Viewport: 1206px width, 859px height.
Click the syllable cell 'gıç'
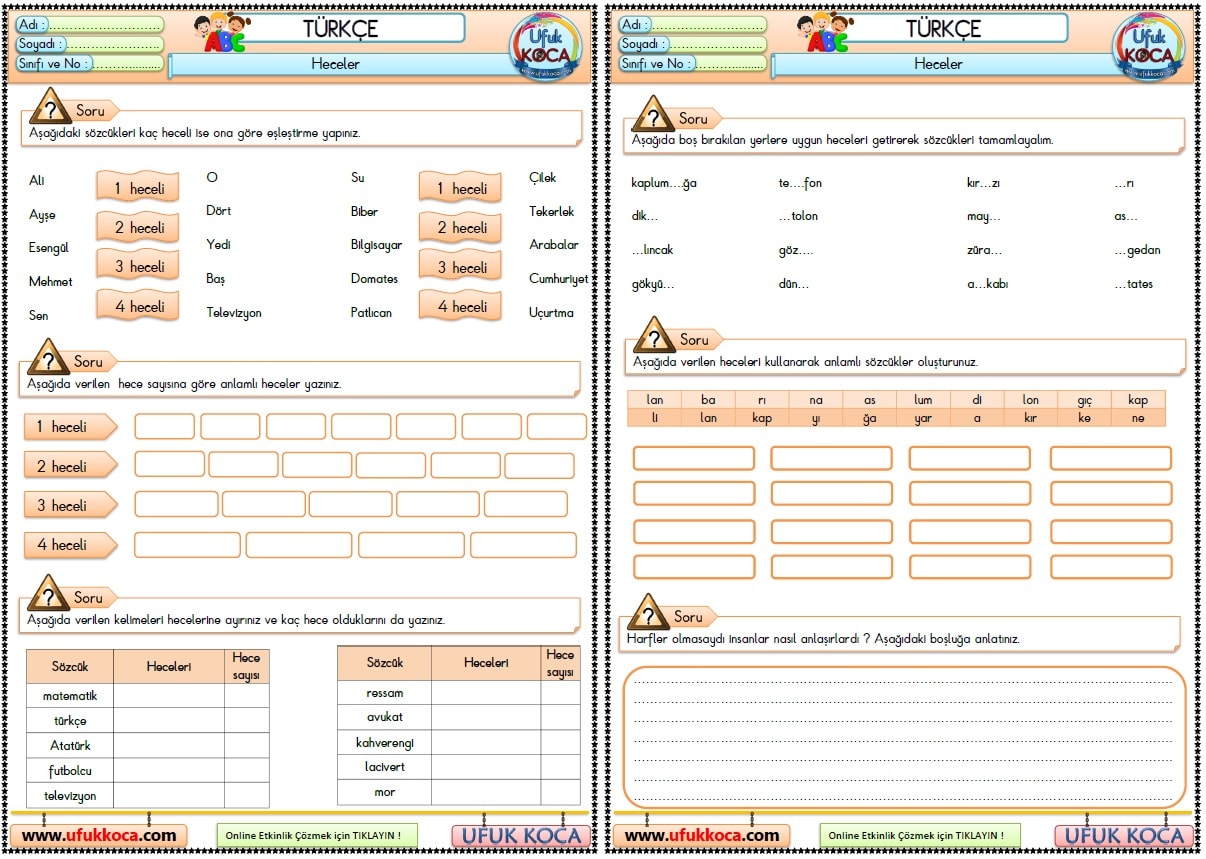point(1084,399)
